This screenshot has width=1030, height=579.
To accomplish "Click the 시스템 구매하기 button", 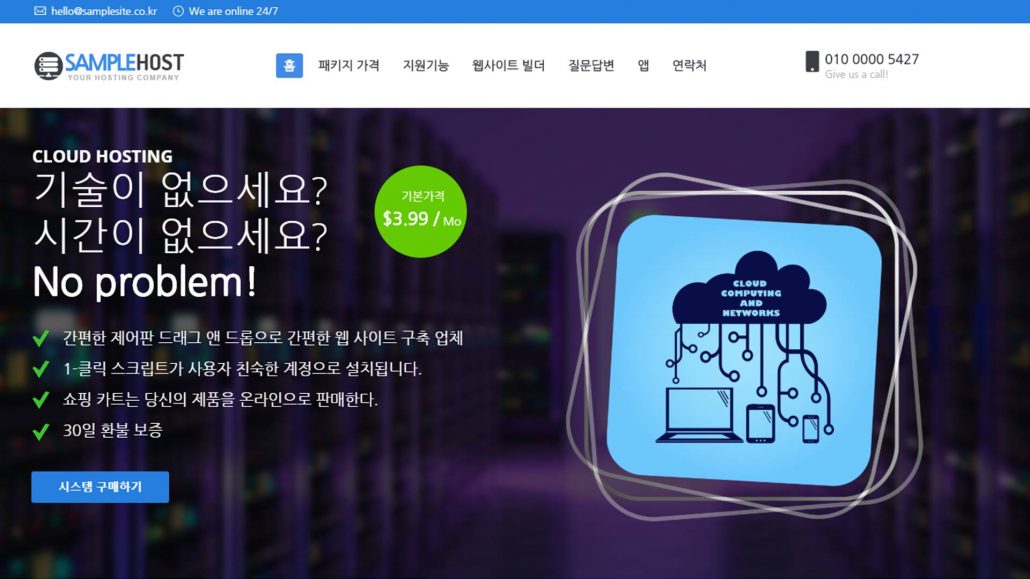I will [x=100, y=487].
